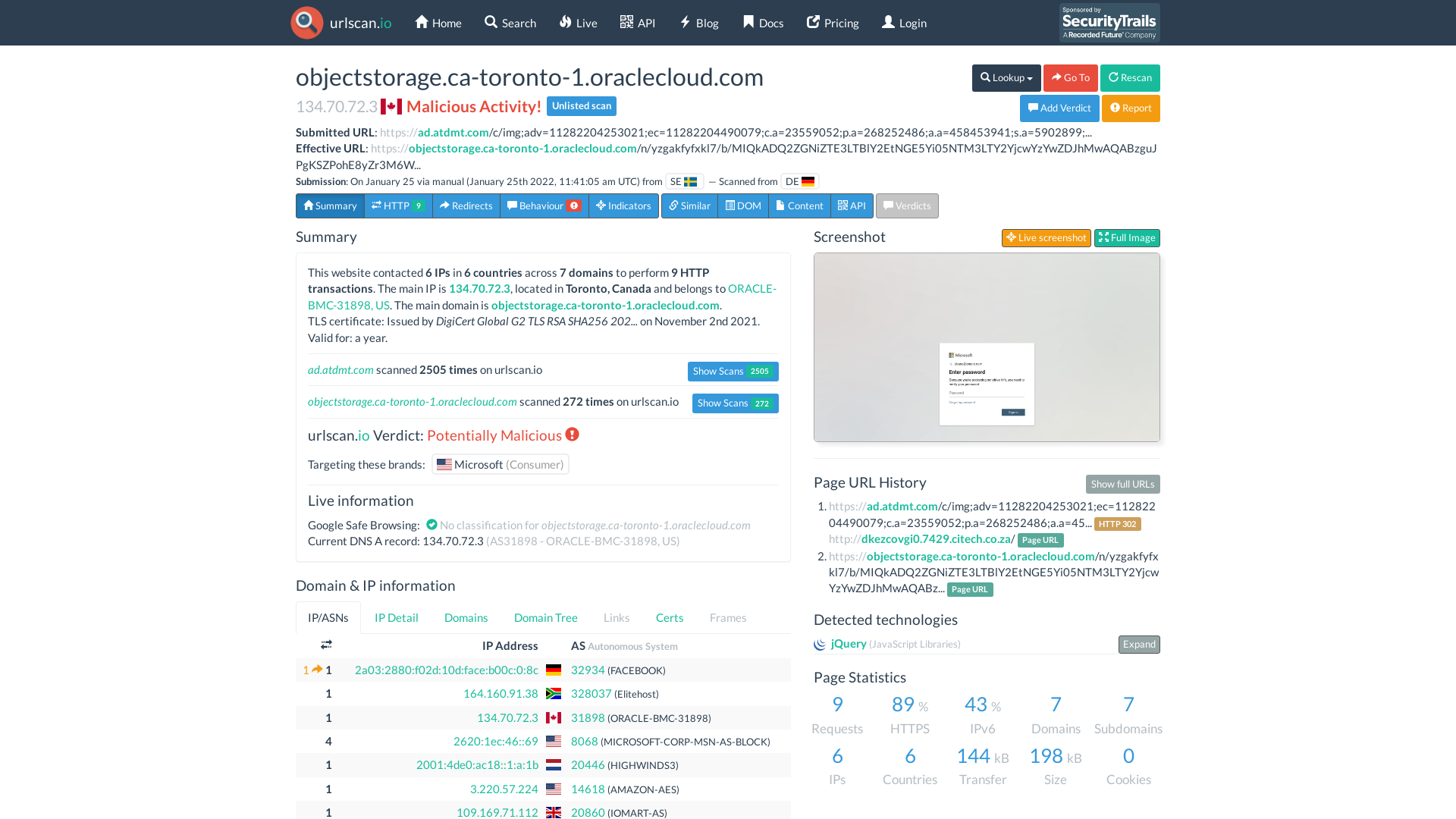
Task: Click the jQuery logo icon
Action: pyautogui.click(x=820, y=645)
